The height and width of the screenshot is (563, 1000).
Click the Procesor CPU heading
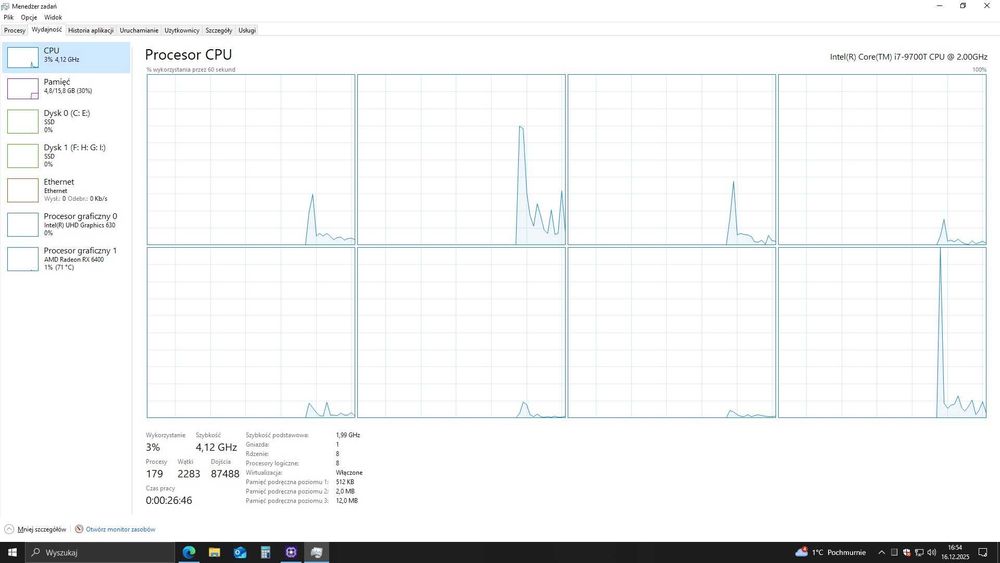pos(188,55)
